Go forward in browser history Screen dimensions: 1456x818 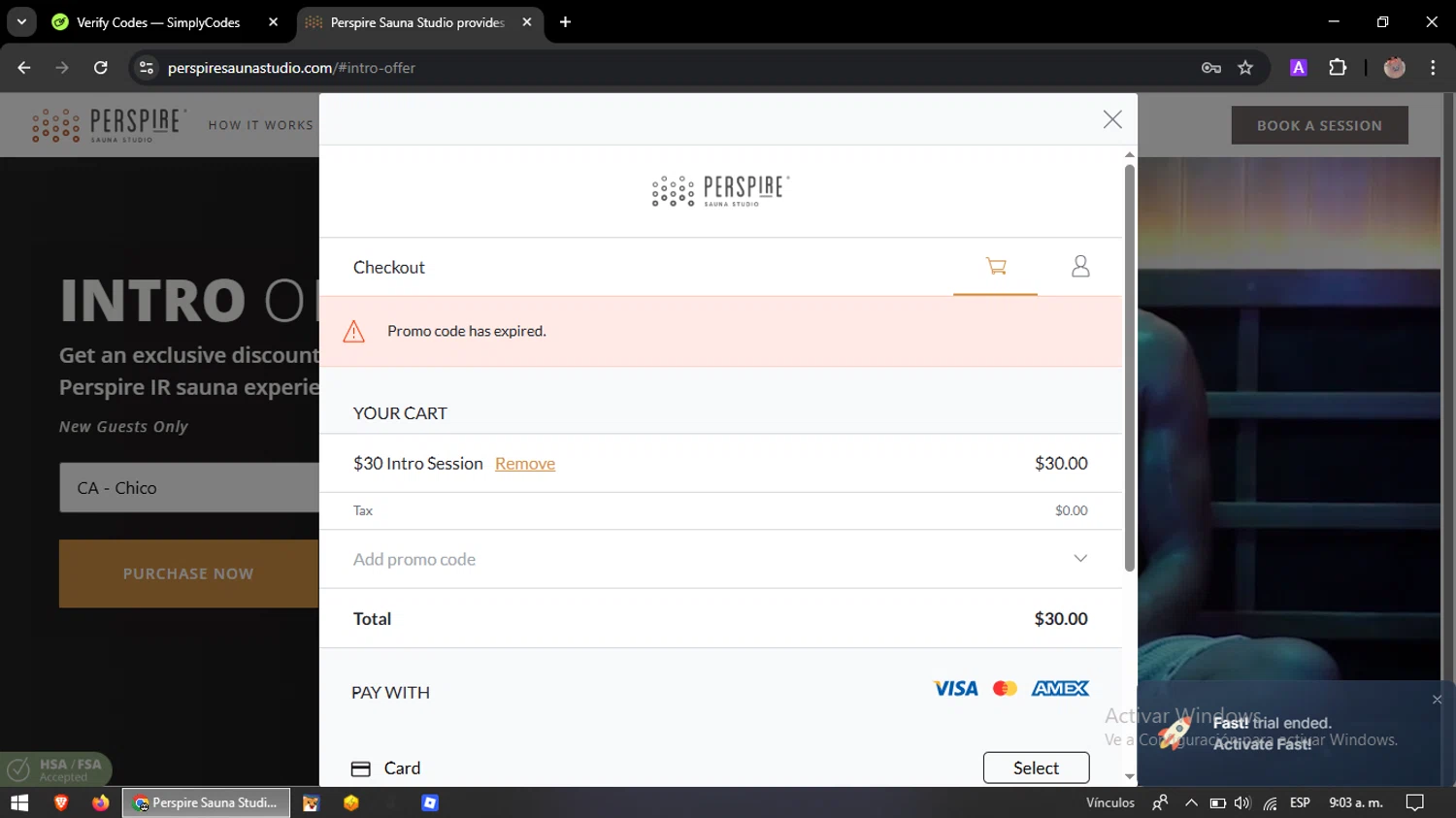click(x=62, y=68)
